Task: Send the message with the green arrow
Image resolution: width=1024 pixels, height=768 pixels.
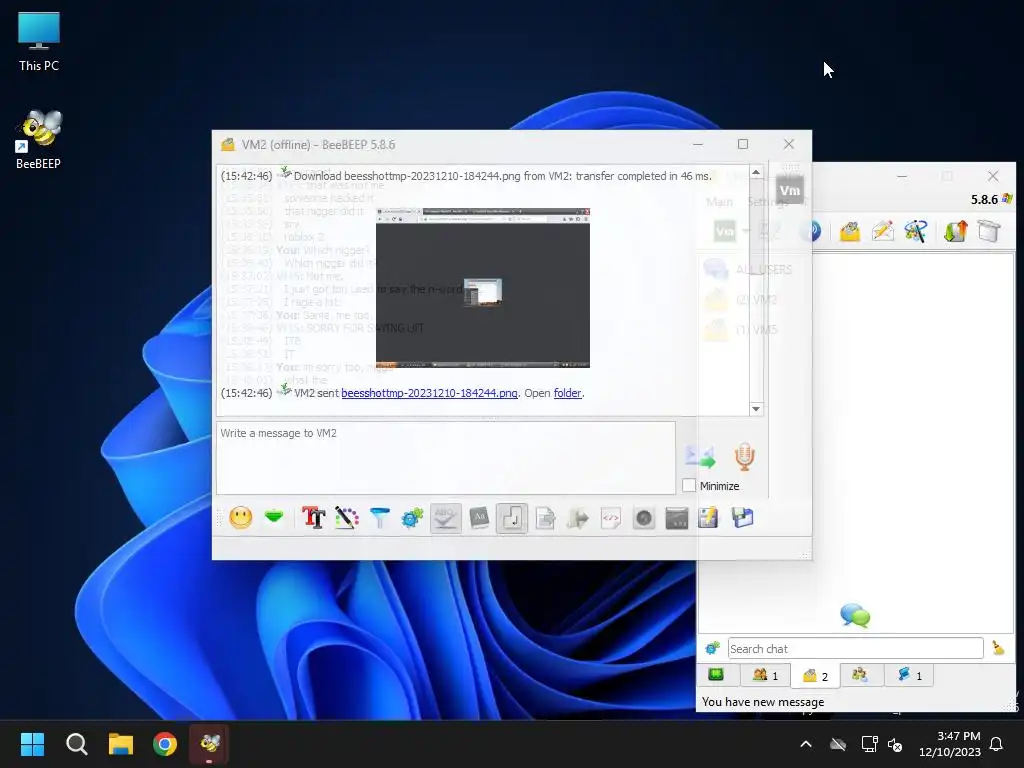Action: point(700,457)
